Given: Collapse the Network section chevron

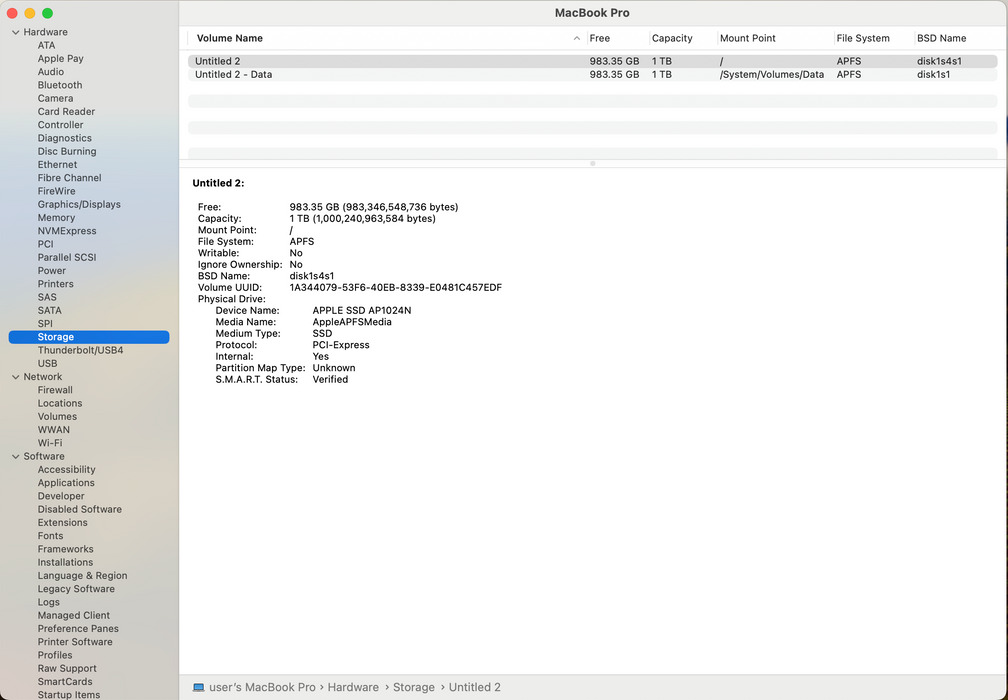Looking at the screenshot, I should tap(15, 377).
